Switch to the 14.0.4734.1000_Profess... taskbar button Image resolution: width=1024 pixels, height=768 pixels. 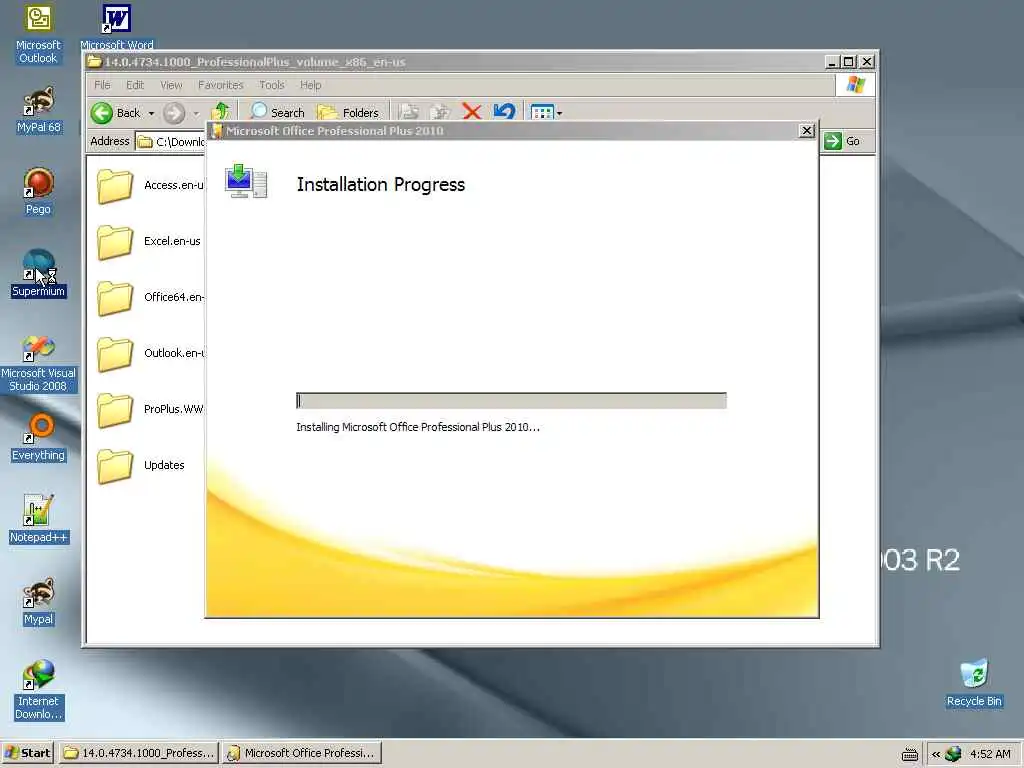click(x=139, y=753)
